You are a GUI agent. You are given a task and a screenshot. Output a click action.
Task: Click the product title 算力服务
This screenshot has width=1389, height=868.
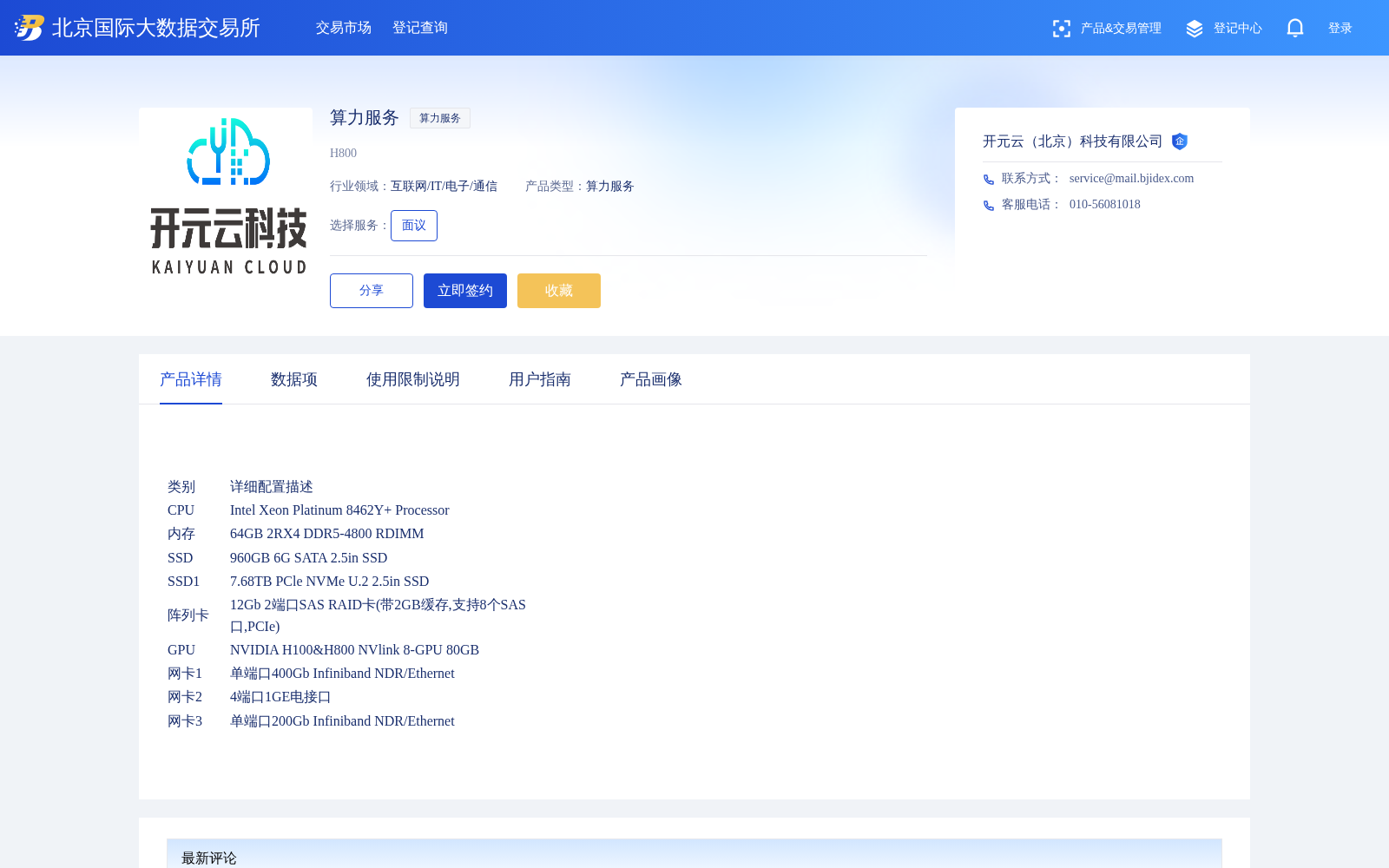point(365,118)
